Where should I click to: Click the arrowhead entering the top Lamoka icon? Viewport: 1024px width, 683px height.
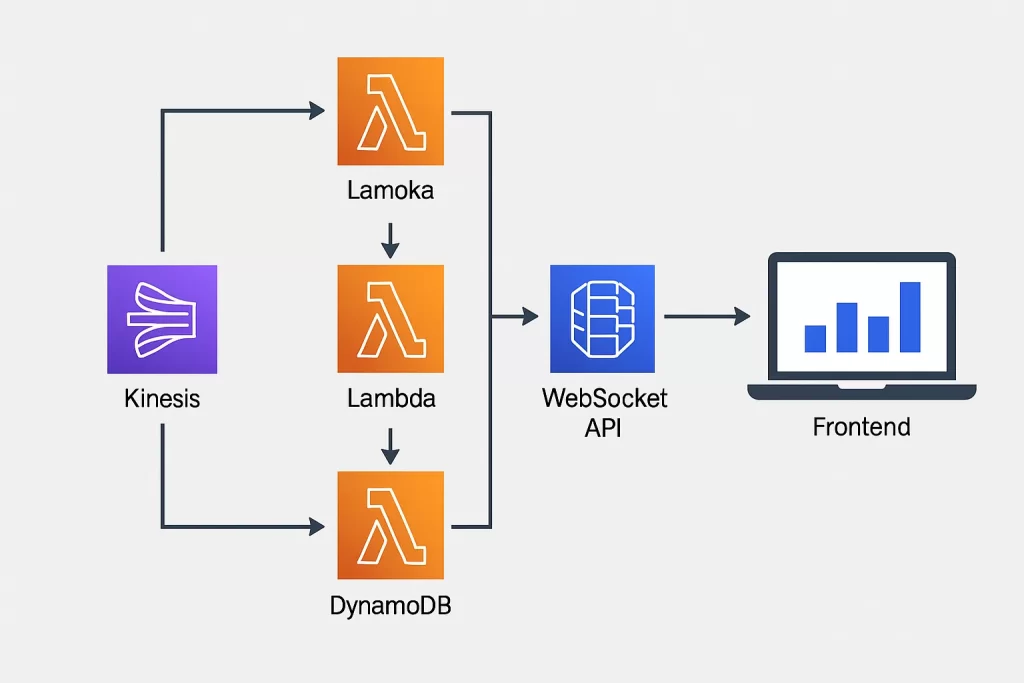319,111
